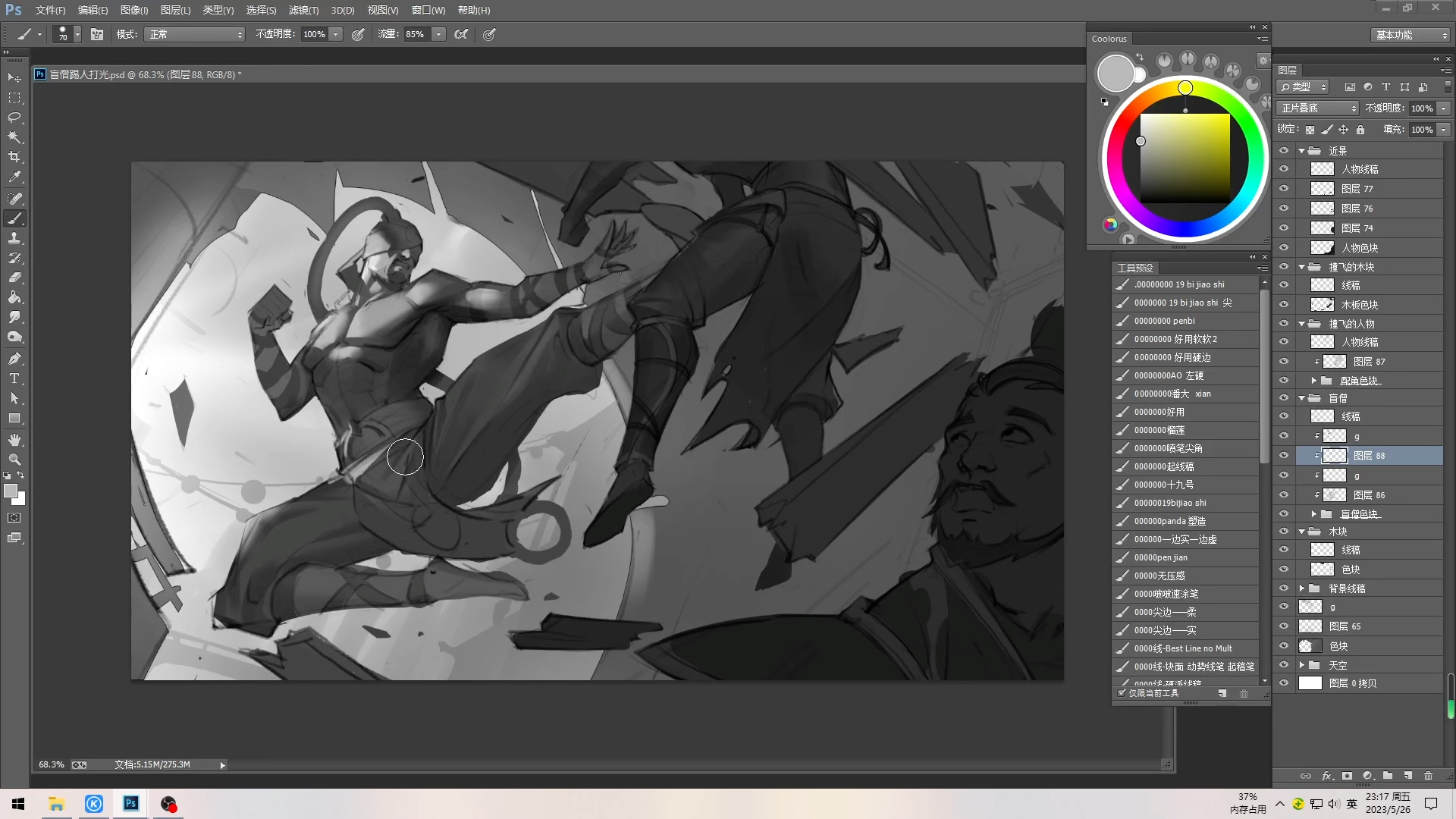This screenshot has height=819, width=1456.
Task: Click the Coolorus saturation square picker
Action: point(1141,141)
